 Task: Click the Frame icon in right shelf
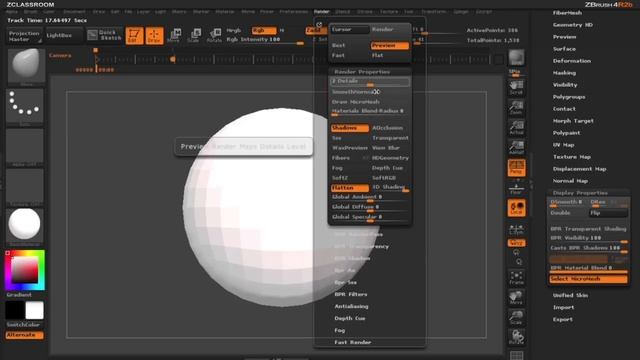click(x=516, y=278)
